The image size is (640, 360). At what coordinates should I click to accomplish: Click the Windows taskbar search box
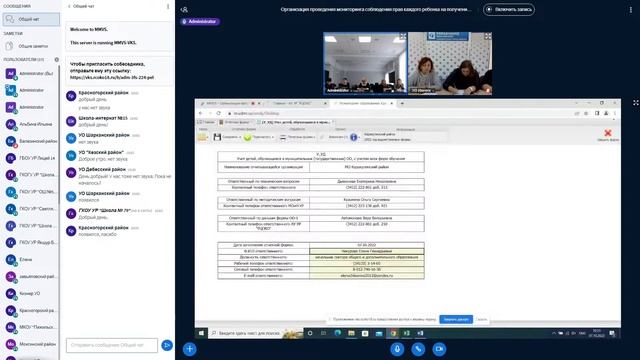coord(256,333)
